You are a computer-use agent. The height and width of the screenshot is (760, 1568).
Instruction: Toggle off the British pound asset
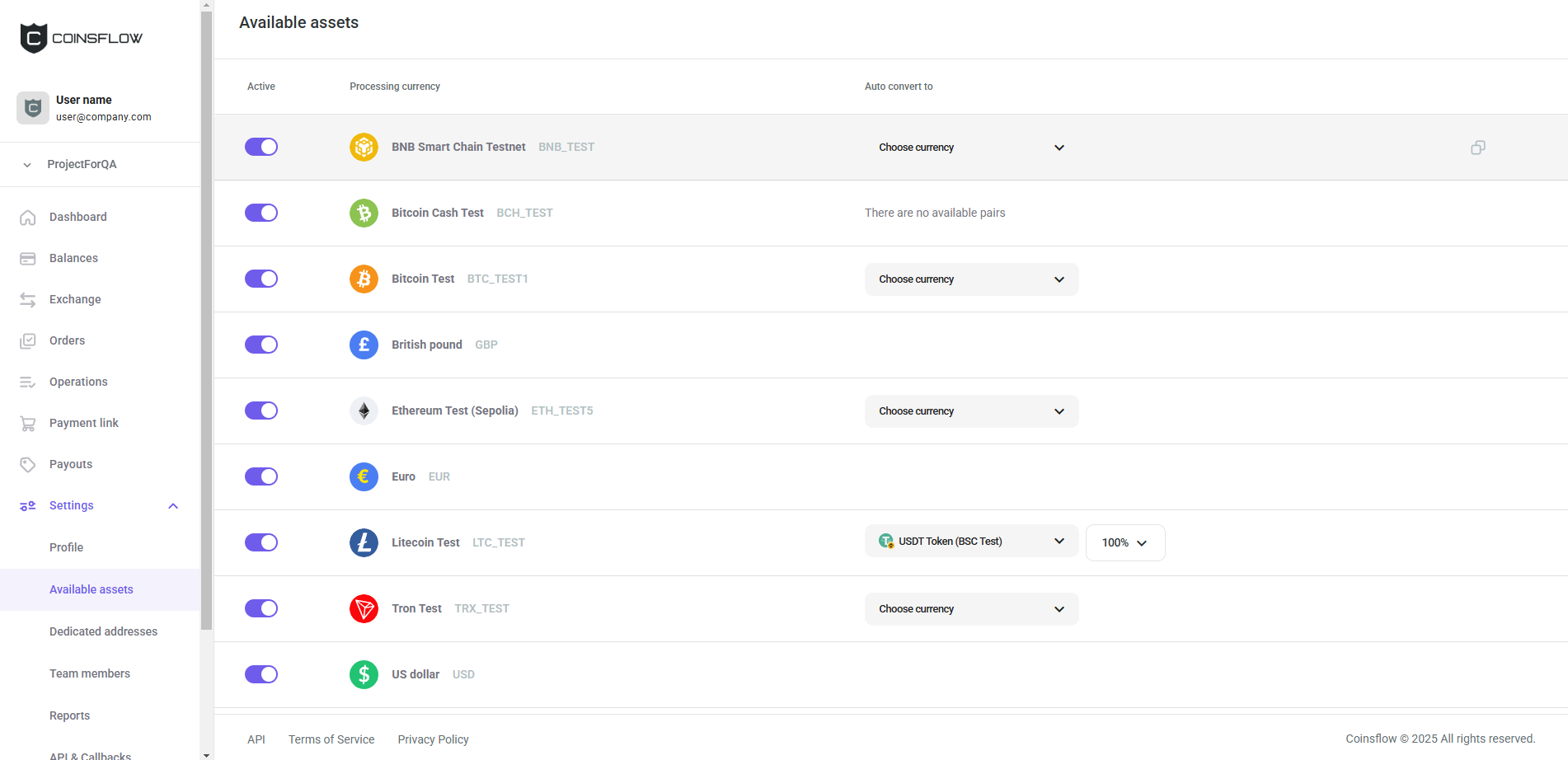tap(261, 345)
